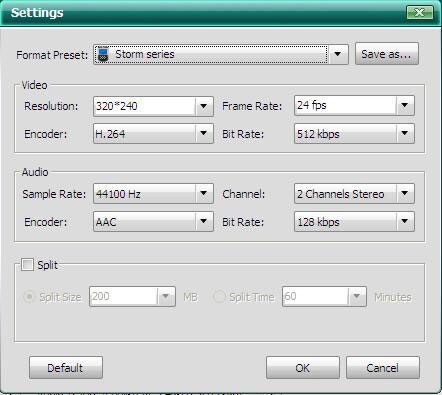Image resolution: width=442 pixels, height=395 pixels.
Task: Click the Minutes unit label
Action: [x=393, y=297]
